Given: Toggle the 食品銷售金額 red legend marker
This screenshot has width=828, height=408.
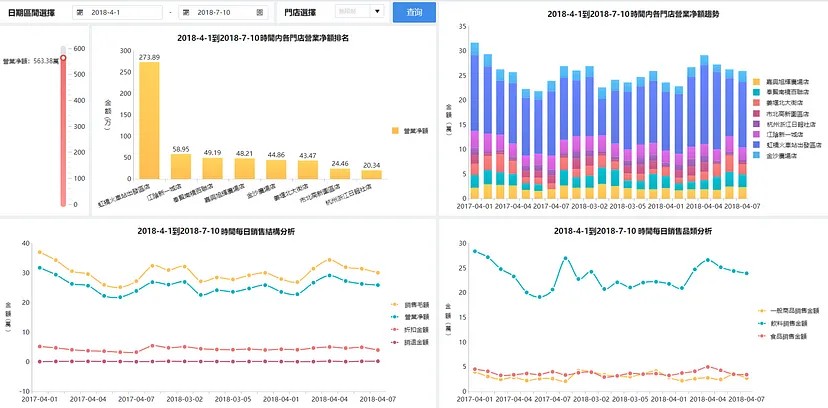Looking at the screenshot, I should [762, 336].
